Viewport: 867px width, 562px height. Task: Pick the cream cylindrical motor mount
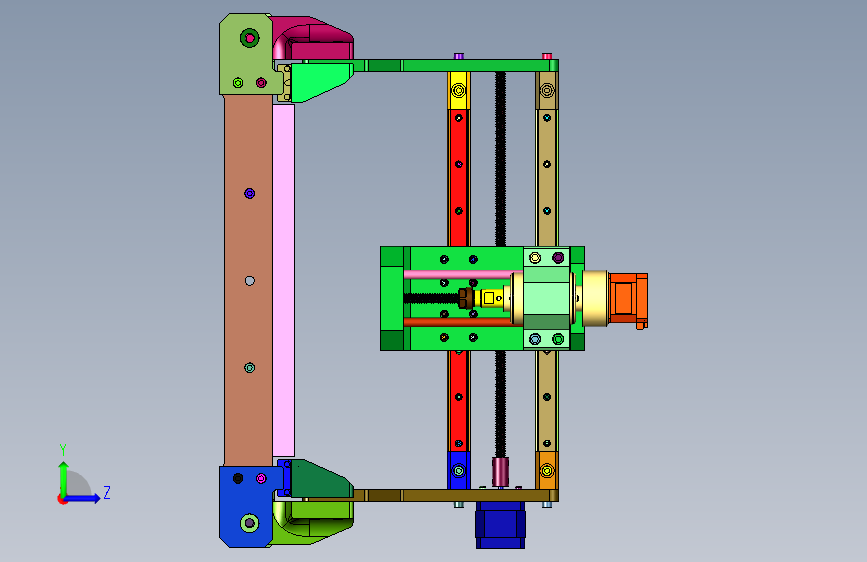click(595, 299)
